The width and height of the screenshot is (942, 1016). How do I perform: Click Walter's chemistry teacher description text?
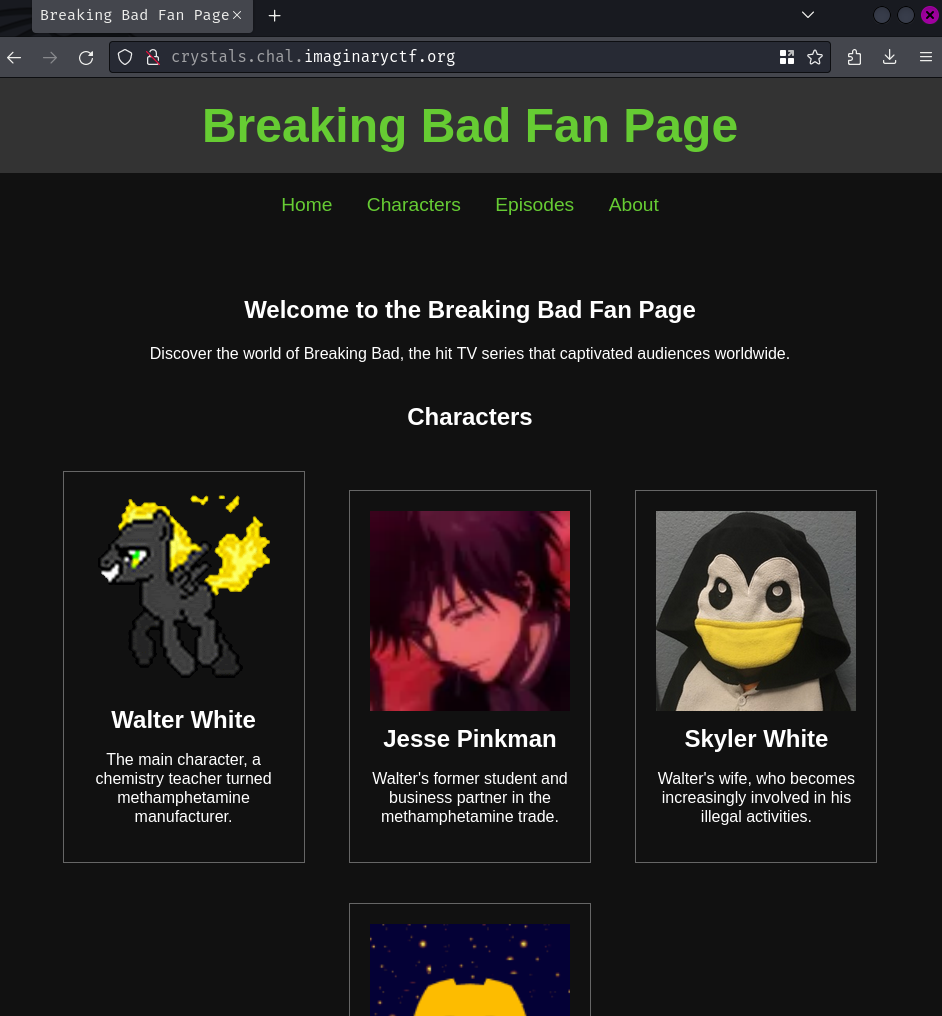(x=183, y=788)
